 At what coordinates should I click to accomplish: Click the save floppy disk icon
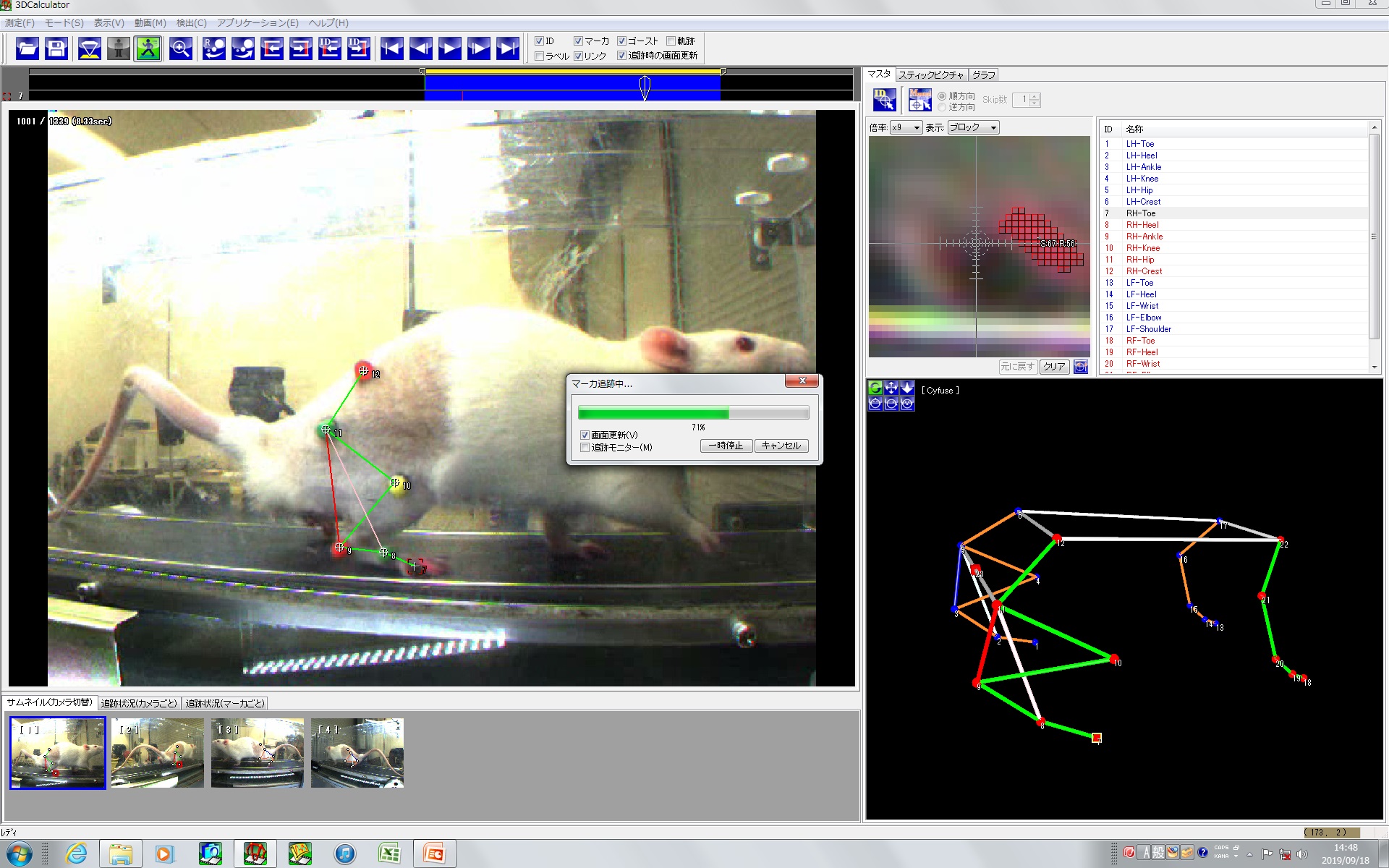(x=56, y=49)
